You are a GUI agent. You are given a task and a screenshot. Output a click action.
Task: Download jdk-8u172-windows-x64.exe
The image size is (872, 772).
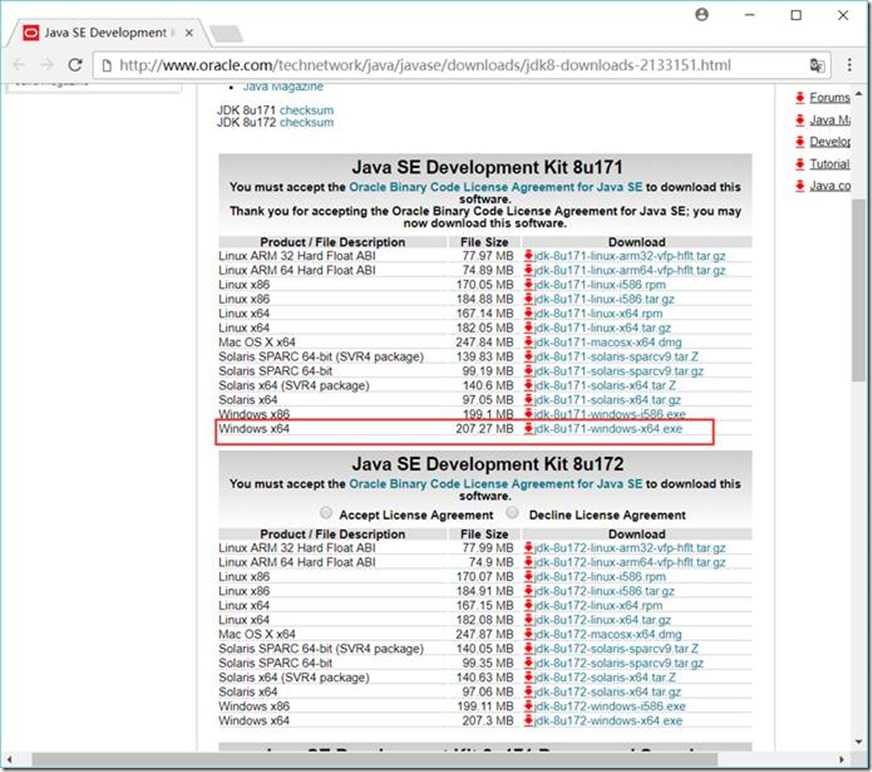click(x=608, y=721)
